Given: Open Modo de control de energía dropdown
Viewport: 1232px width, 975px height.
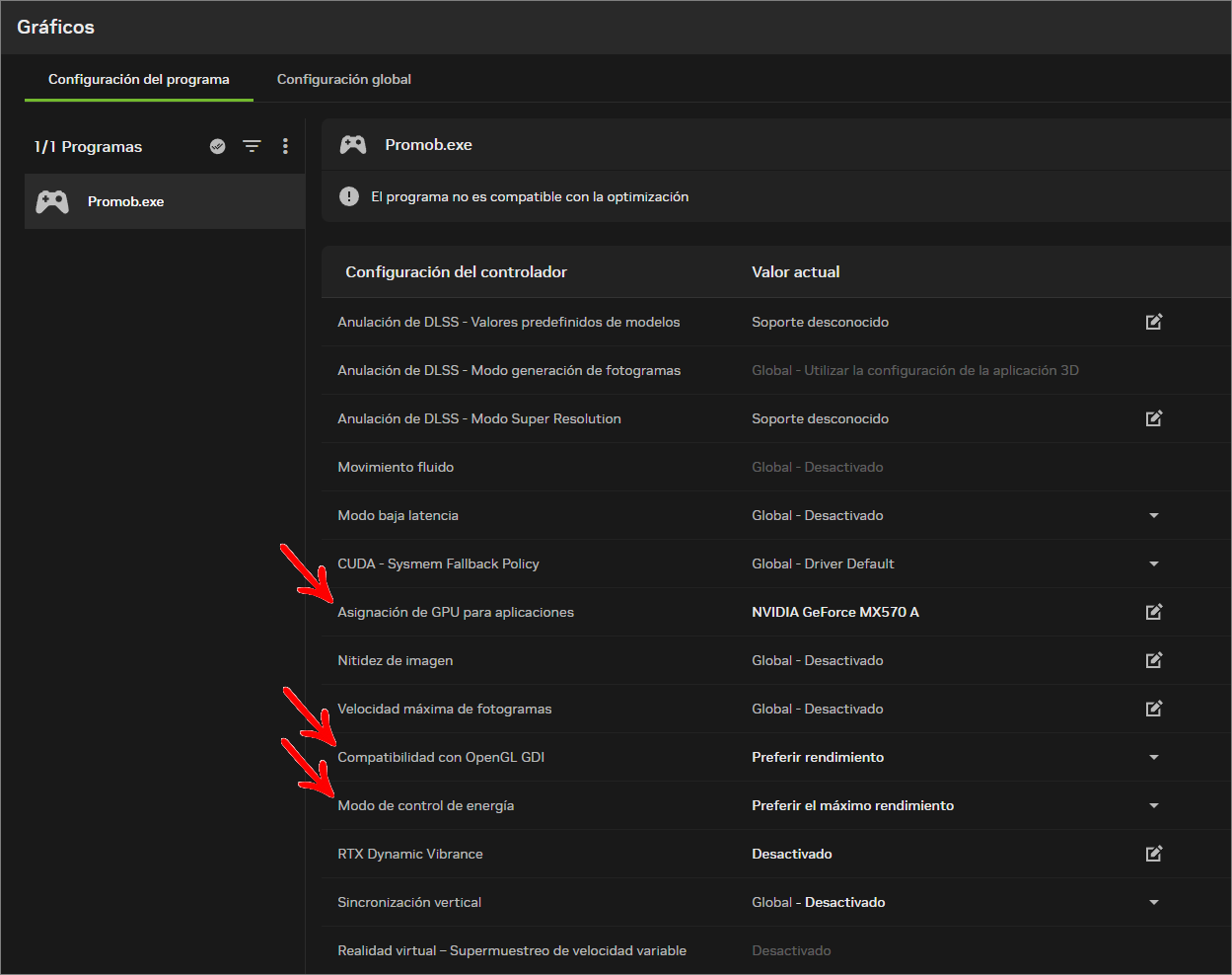Looking at the screenshot, I should tap(1154, 805).
